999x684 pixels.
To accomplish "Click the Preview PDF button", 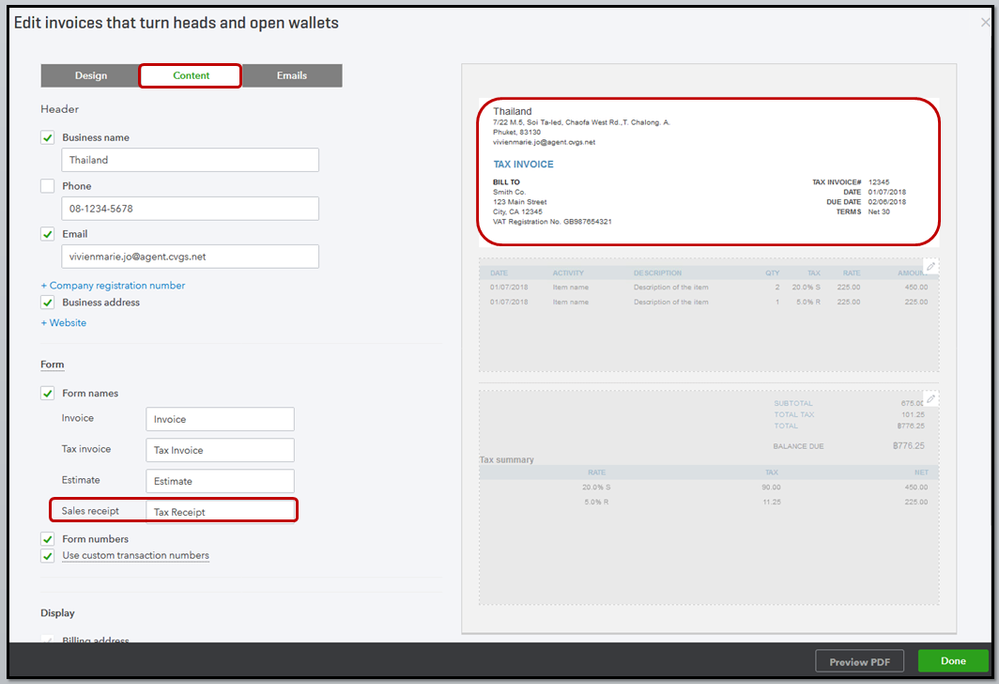I will [x=859, y=661].
